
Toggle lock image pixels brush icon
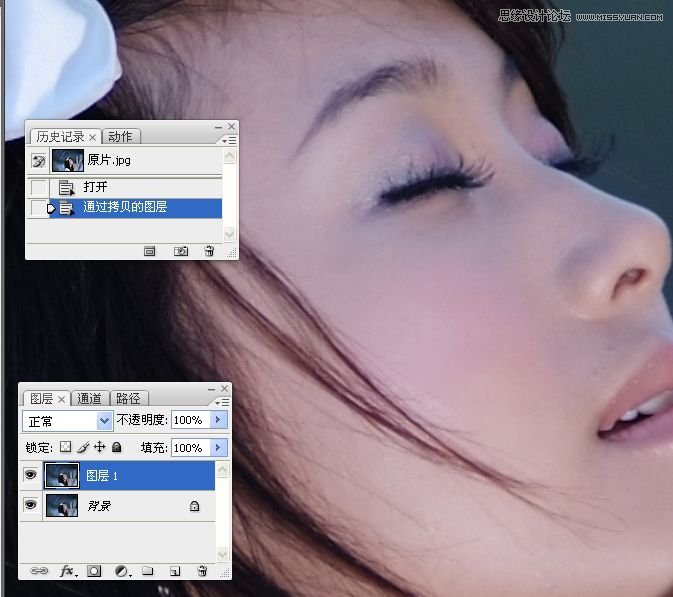(x=83, y=447)
